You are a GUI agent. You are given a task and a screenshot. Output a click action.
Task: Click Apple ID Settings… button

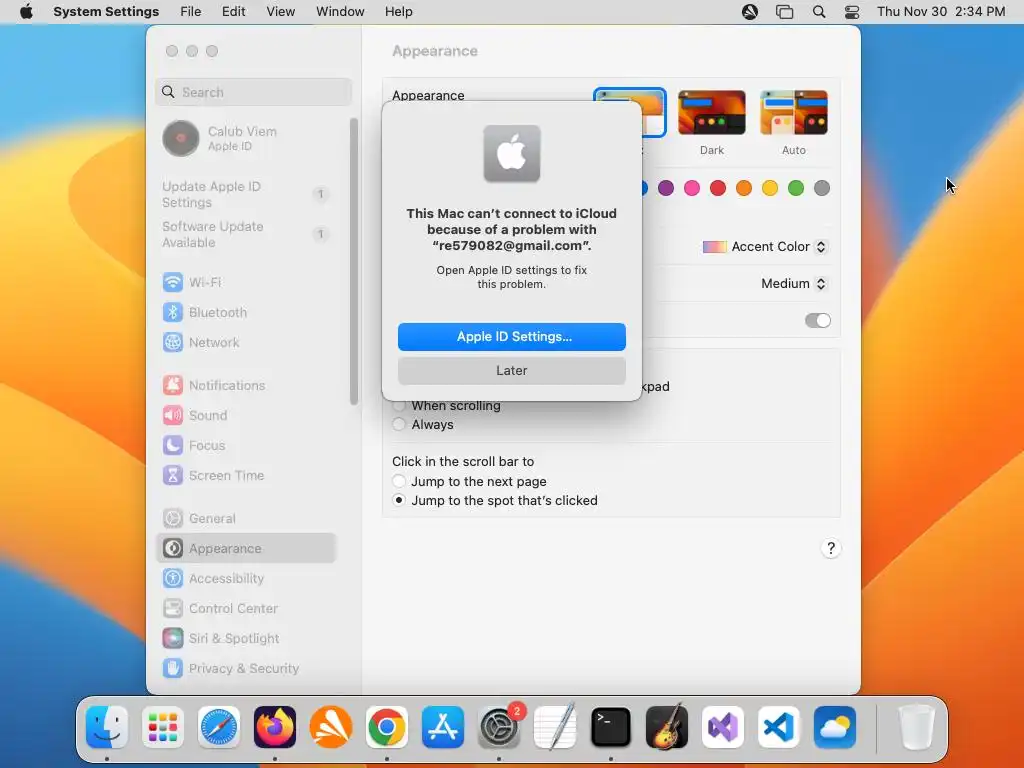(x=512, y=337)
